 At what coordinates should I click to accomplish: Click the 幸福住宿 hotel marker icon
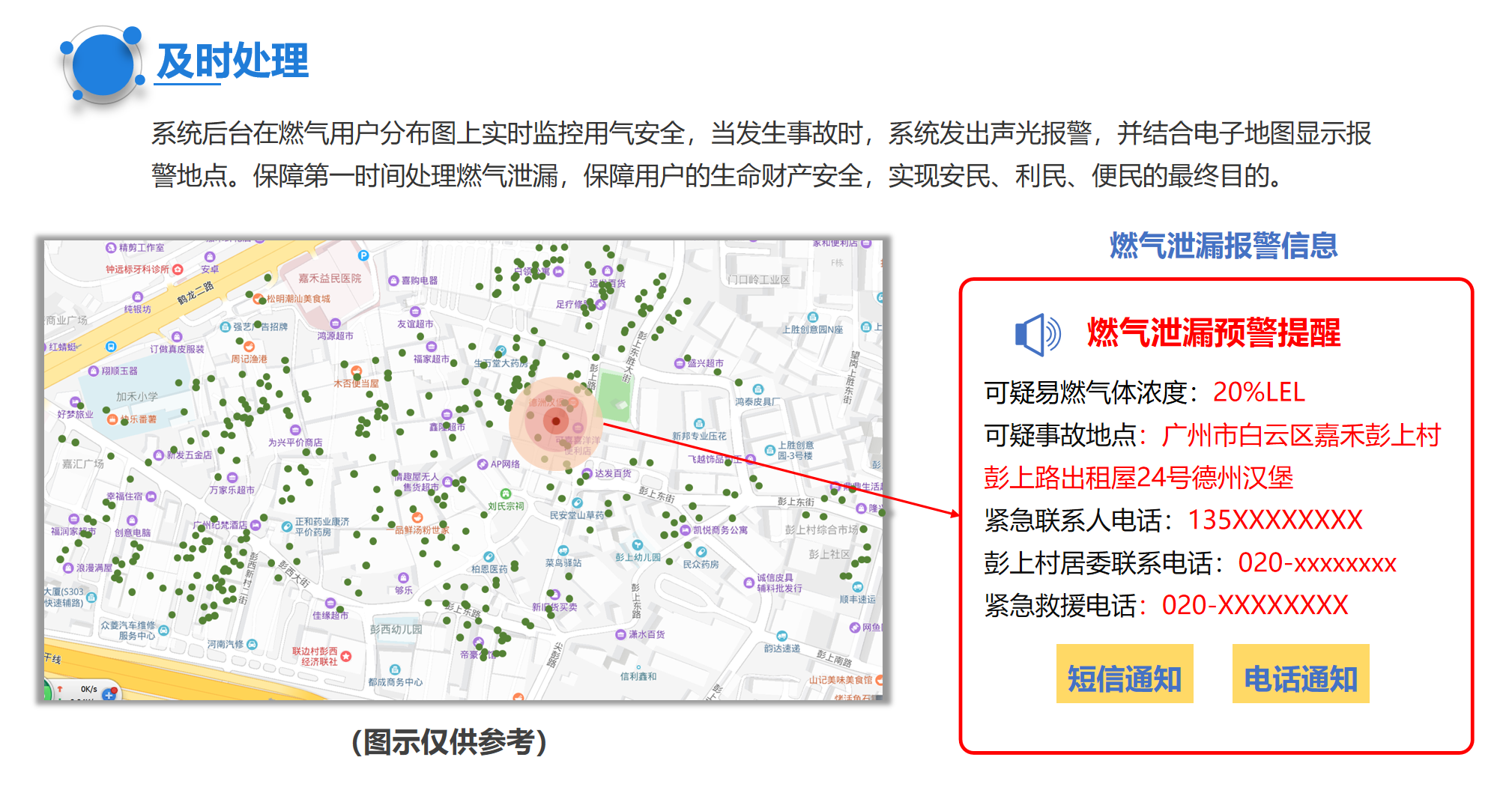(151, 496)
